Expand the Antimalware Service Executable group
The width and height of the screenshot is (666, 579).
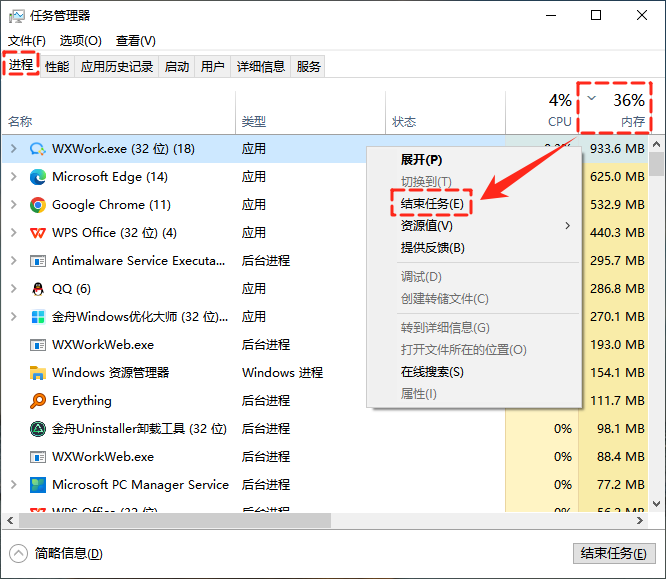14,261
